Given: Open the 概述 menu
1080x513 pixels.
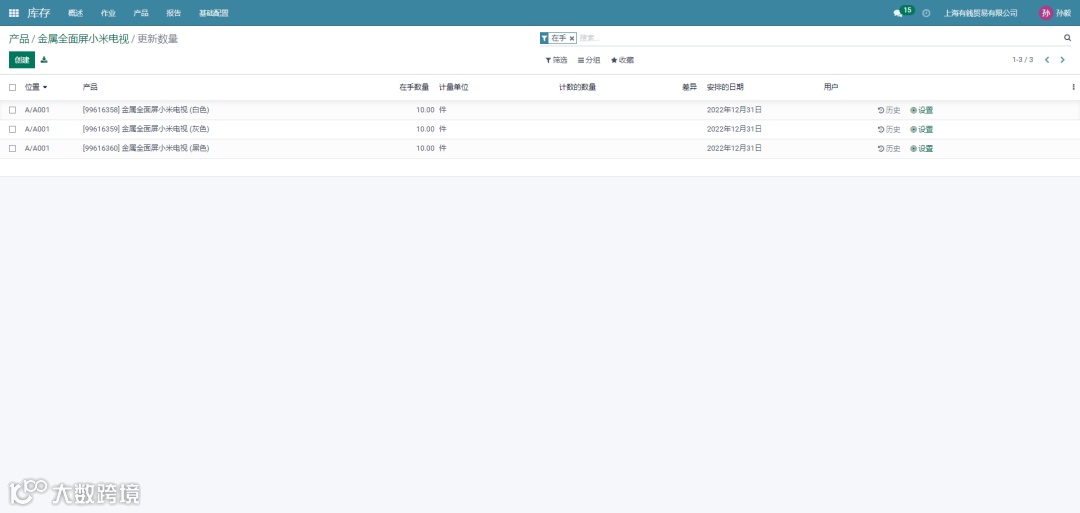Looking at the screenshot, I should (76, 13).
